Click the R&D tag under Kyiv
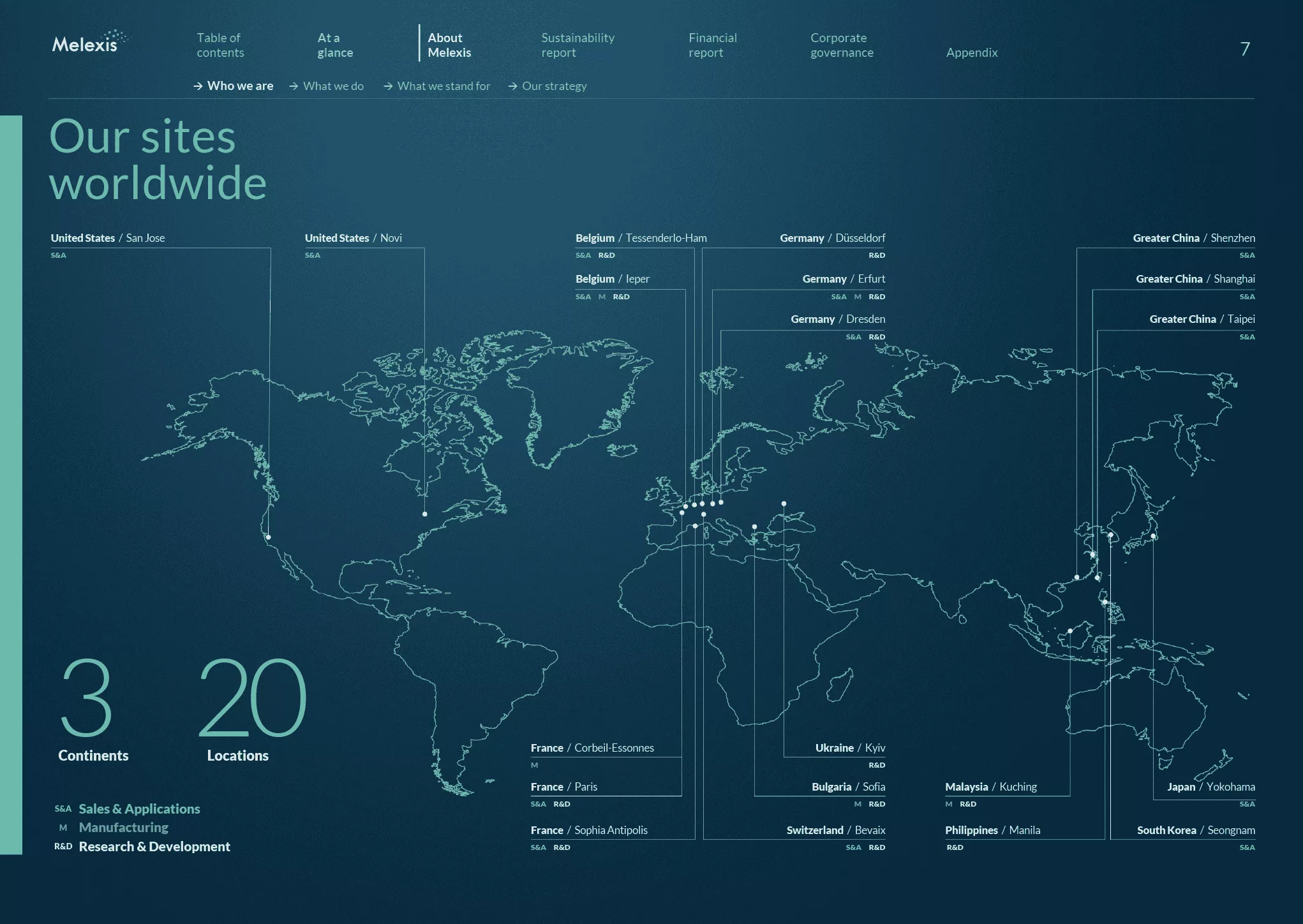 click(x=877, y=765)
